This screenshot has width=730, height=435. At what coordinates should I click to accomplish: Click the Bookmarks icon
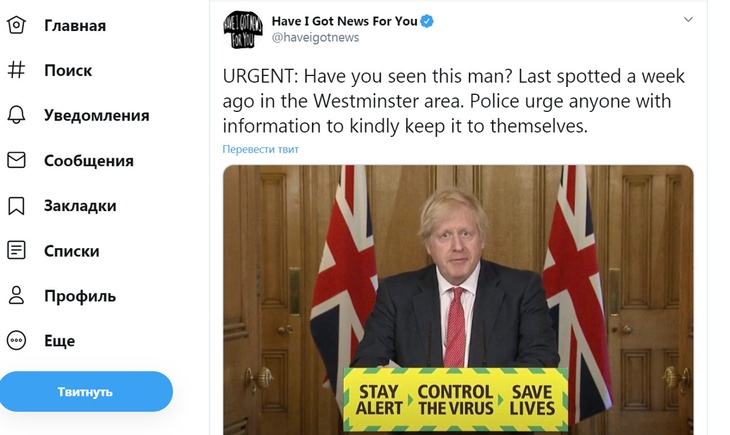(16, 206)
